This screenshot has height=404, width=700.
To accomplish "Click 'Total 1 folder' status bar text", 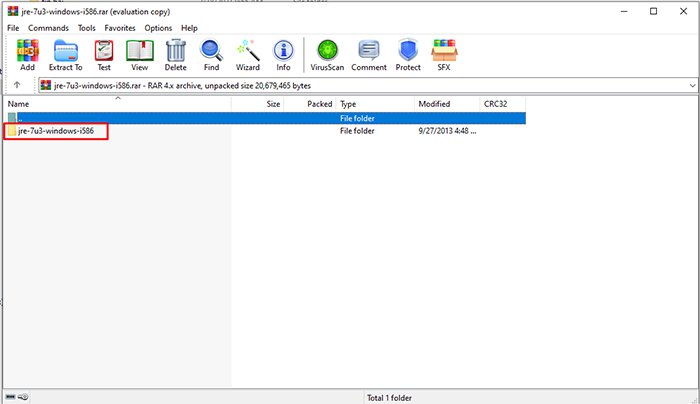I will (x=389, y=397).
